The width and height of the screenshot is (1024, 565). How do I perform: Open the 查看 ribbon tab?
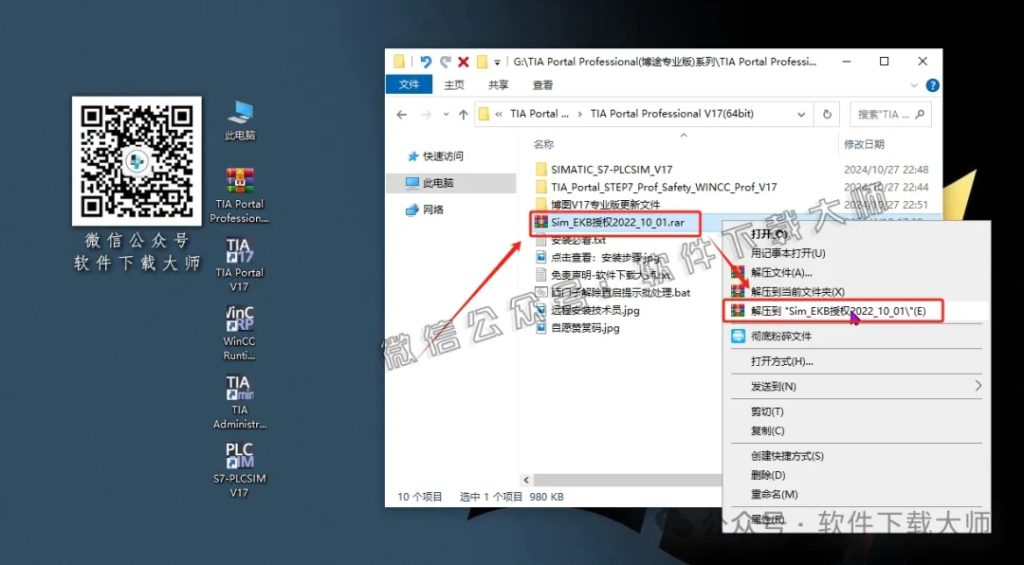tap(543, 85)
